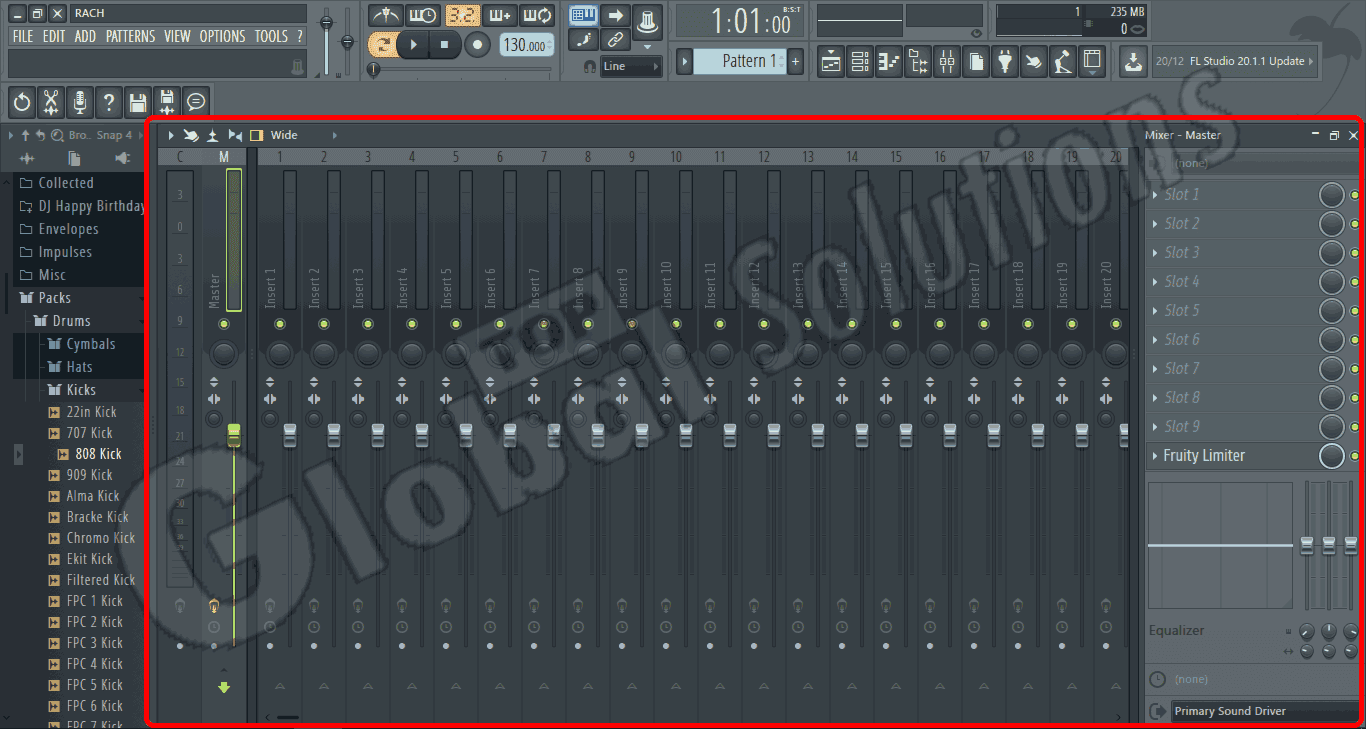Open the Pattern 1 selector
The image size is (1366, 729).
(740, 60)
